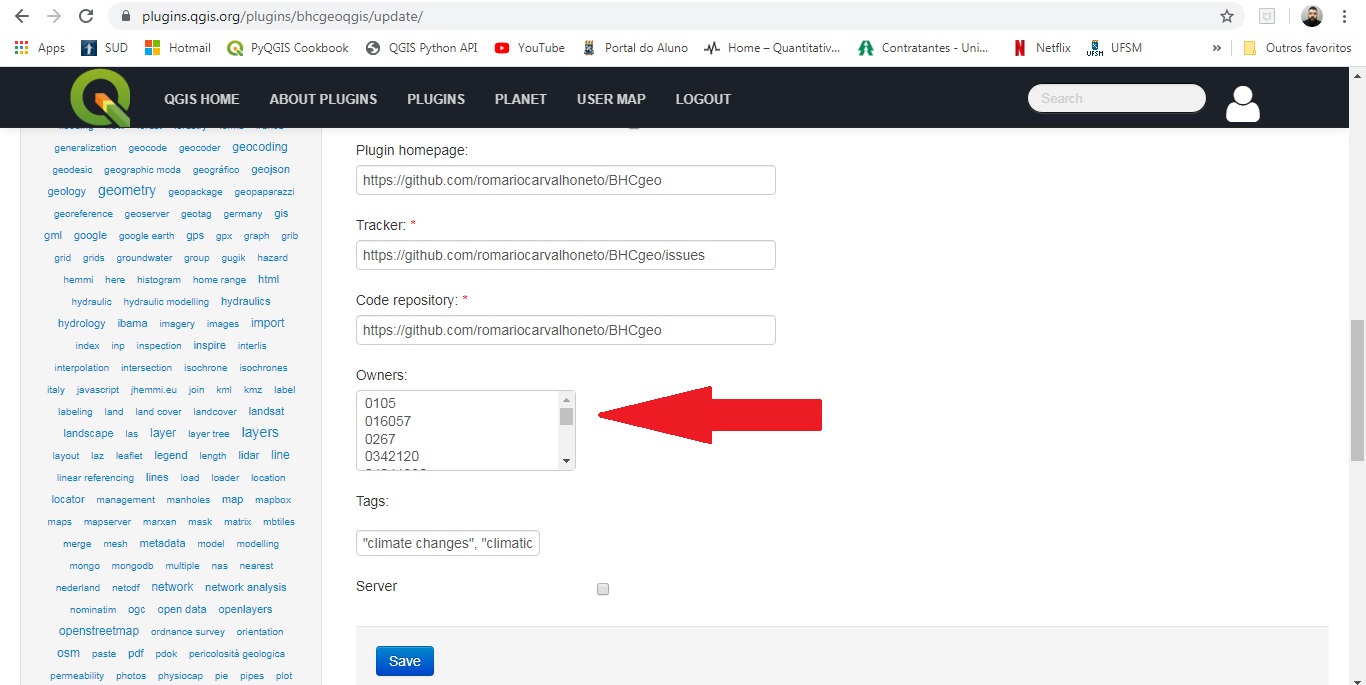Click the bookmark star in the address bar

[x=1226, y=15]
